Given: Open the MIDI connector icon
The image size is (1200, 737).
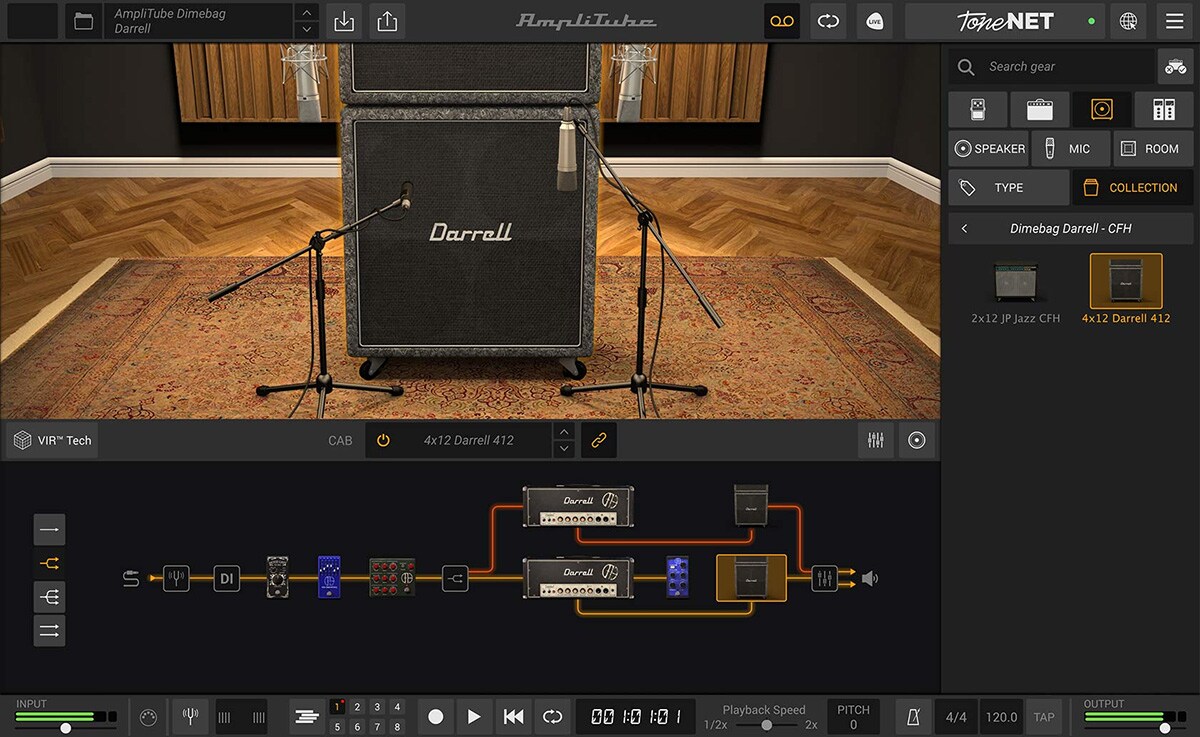Looking at the screenshot, I should [147, 717].
